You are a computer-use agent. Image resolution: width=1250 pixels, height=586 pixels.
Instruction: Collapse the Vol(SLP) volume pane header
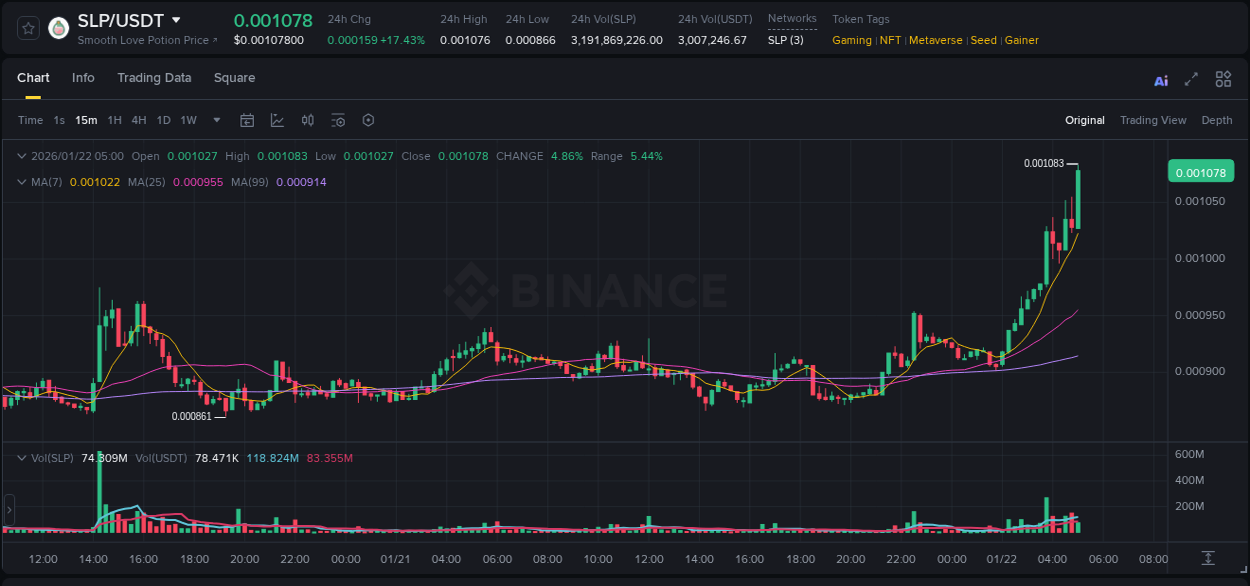coord(22,457)
